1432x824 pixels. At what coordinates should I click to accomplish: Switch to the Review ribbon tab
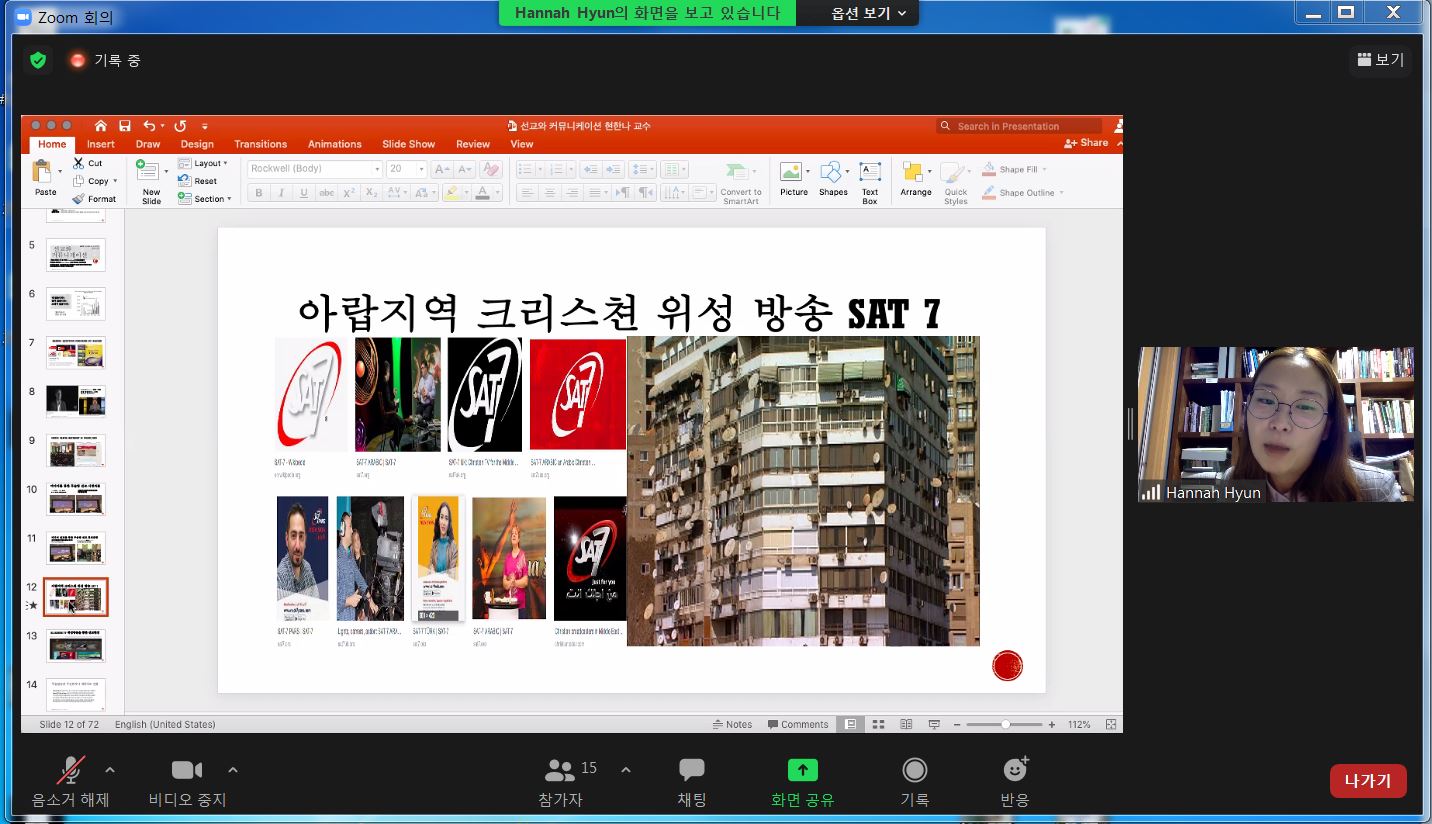[473, 144]
